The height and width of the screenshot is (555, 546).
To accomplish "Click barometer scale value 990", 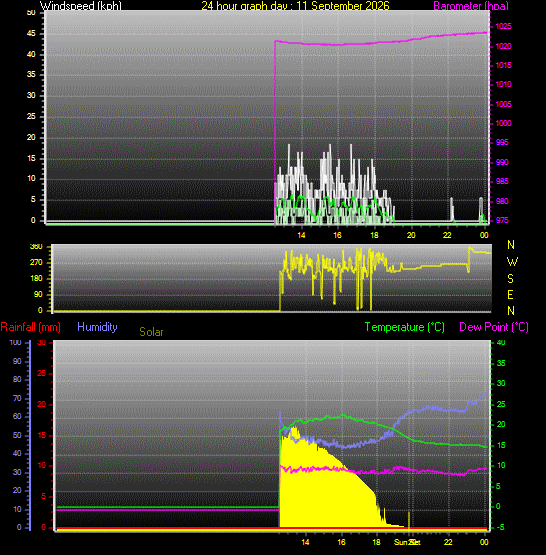I will click(x=502, y=162).
